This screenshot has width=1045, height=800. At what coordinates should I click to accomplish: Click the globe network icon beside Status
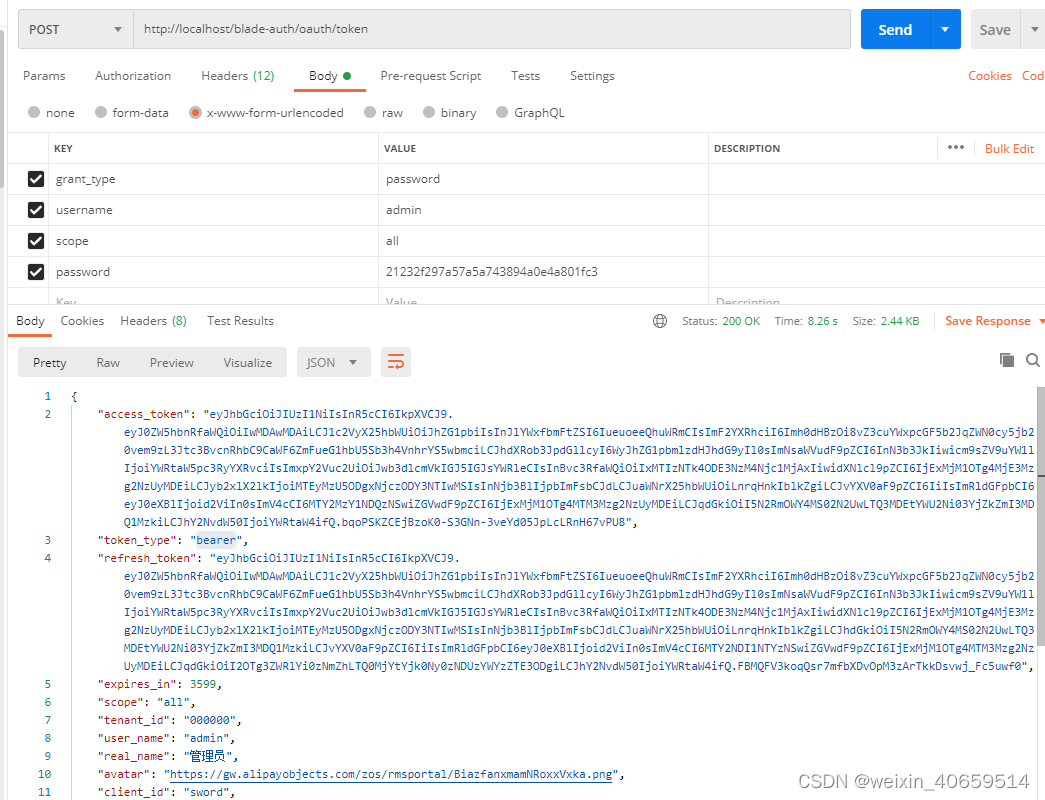pyautogui.click(x=660, y=321)
